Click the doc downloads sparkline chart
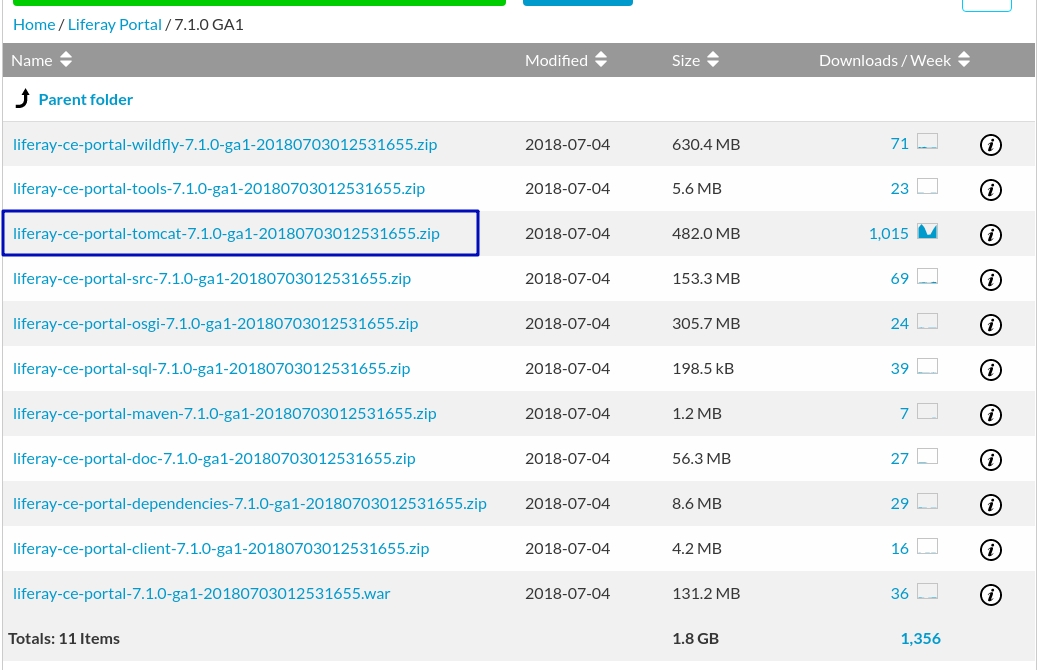 tap(927, 456)
